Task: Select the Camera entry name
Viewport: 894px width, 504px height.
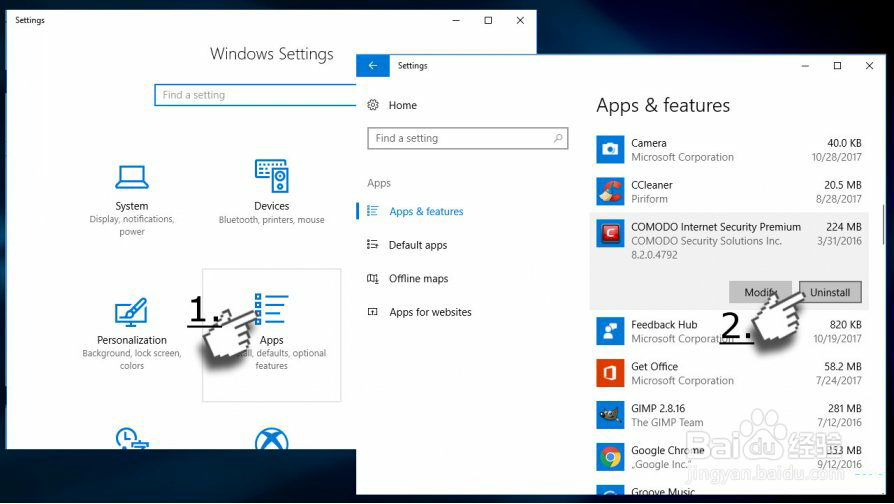Action: coord(649,143)
